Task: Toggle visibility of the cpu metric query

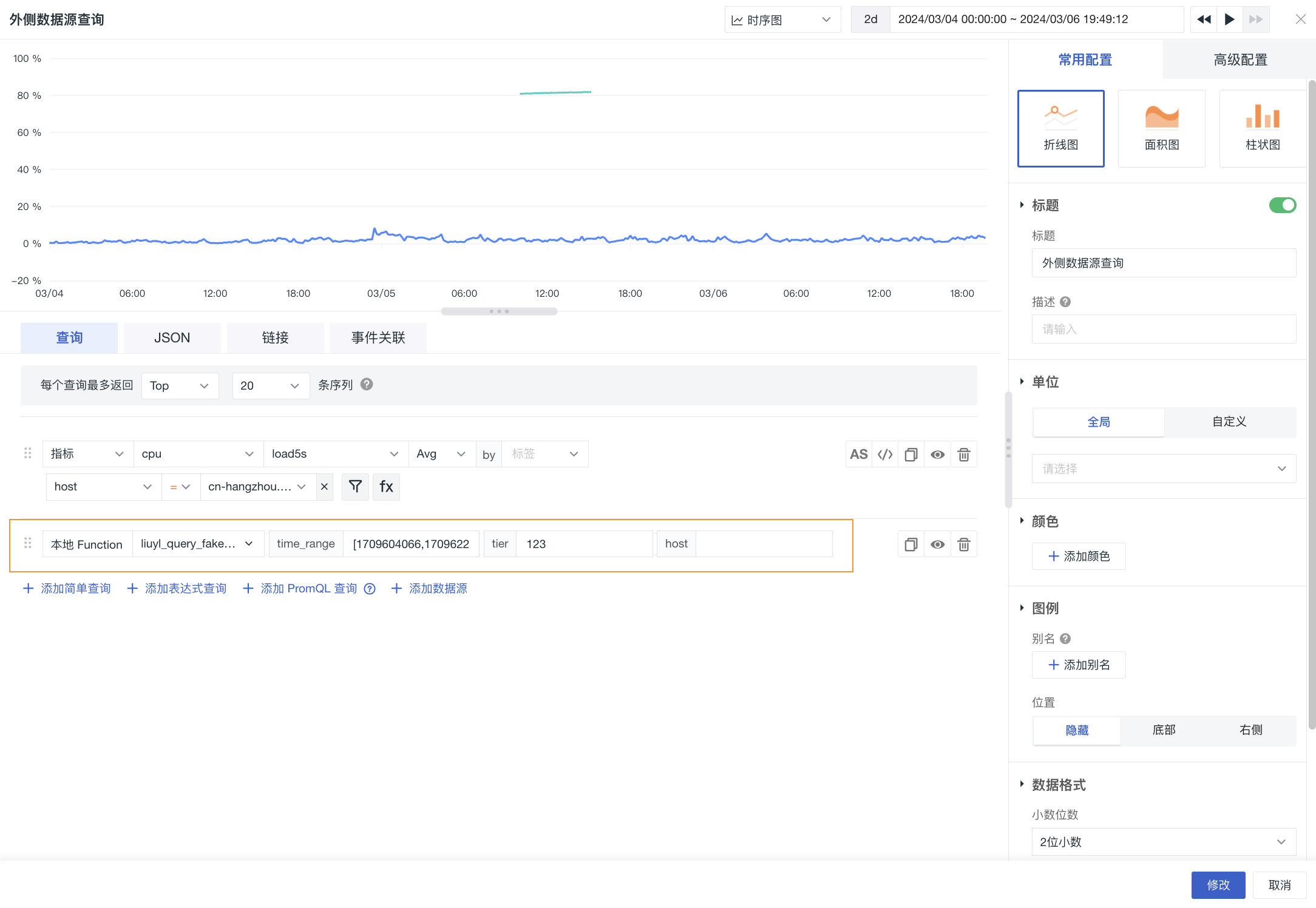Action: pyautogui.click(x=937, y=455)
